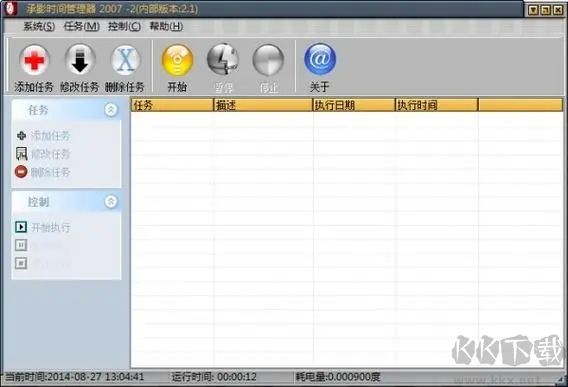Collapse the 任务 sidebar panel chevron
This screenshot has height=387, width=568.
click(111, 109)
